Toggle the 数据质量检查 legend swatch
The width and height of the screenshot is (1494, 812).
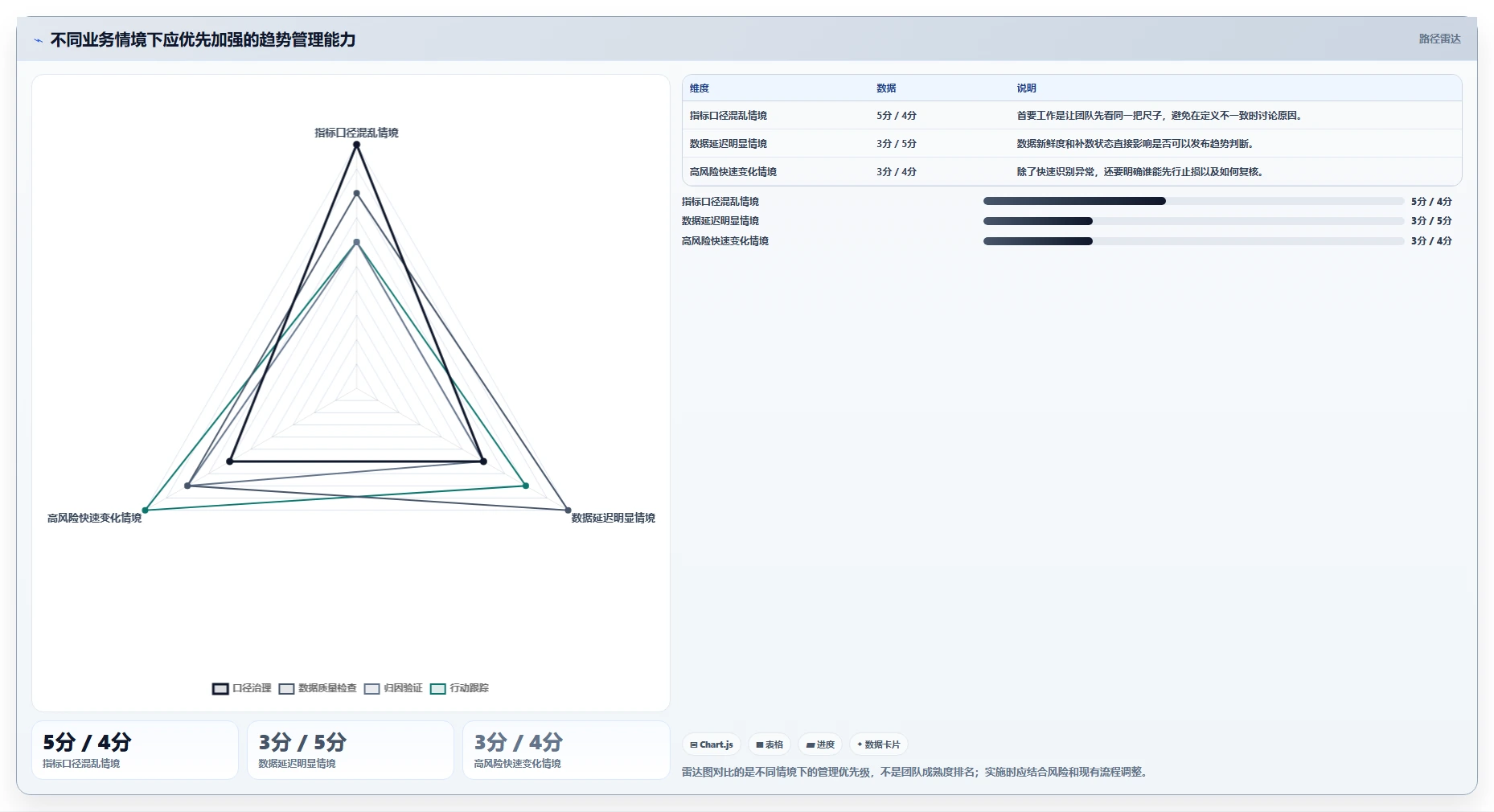click(286, 689)
